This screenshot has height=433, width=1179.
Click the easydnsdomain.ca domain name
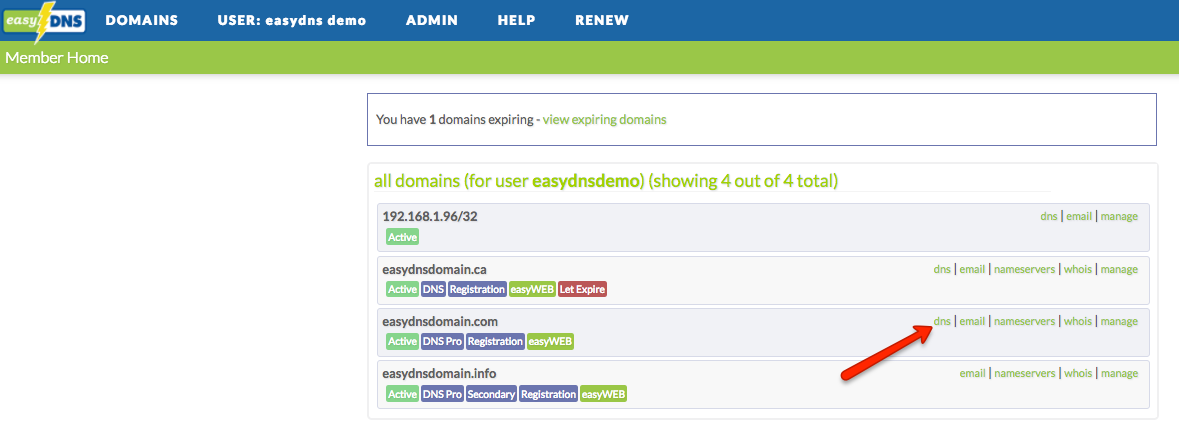(436, 269)
